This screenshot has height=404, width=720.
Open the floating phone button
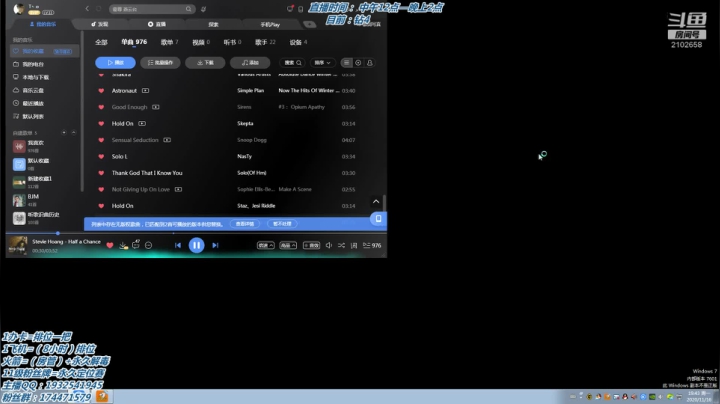378,219
